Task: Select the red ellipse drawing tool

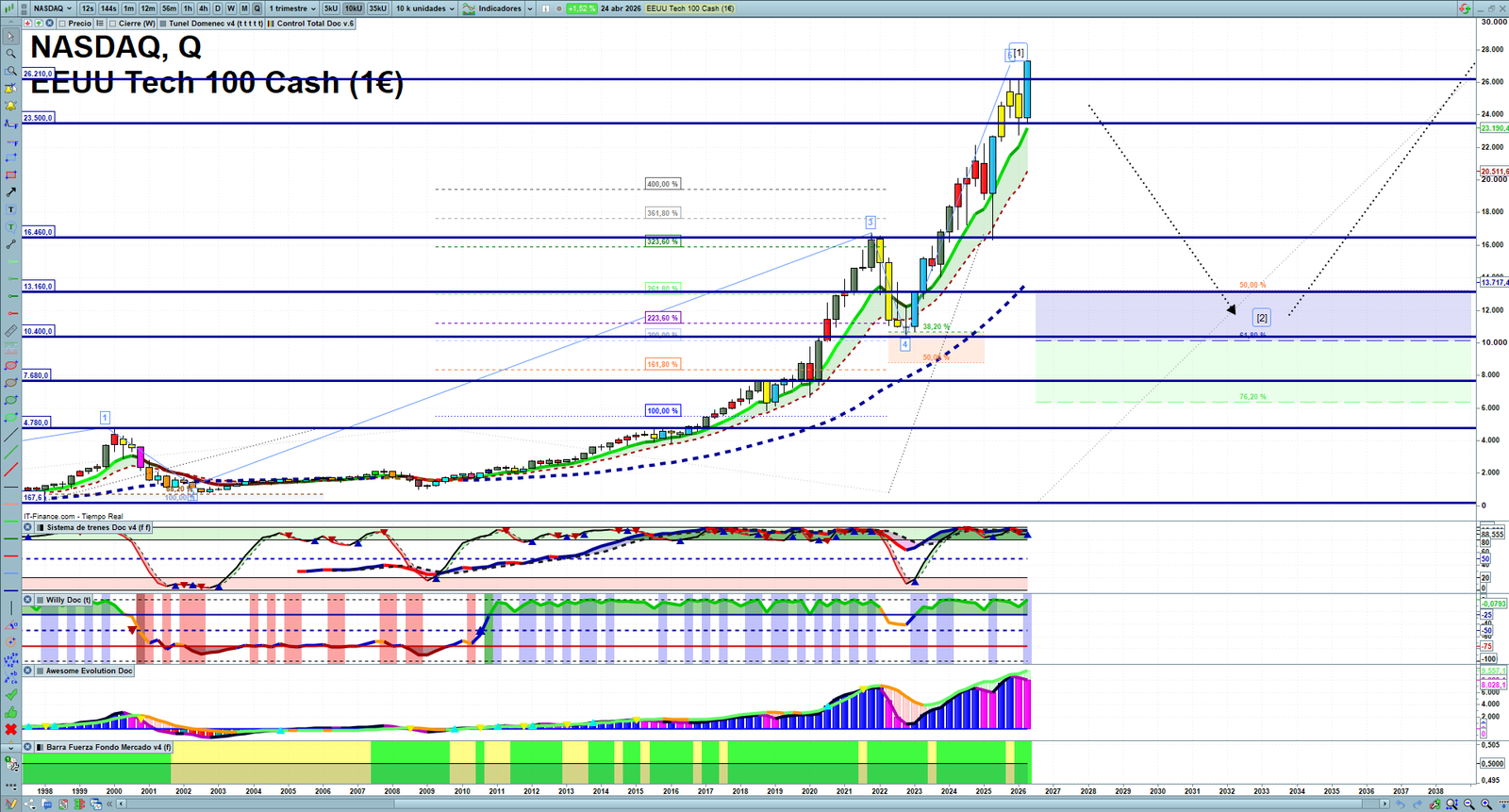Action: tap(10, 366)
